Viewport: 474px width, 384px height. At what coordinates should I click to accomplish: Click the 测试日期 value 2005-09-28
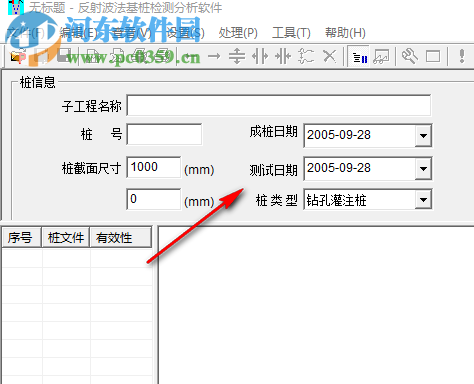coord(339,168)
